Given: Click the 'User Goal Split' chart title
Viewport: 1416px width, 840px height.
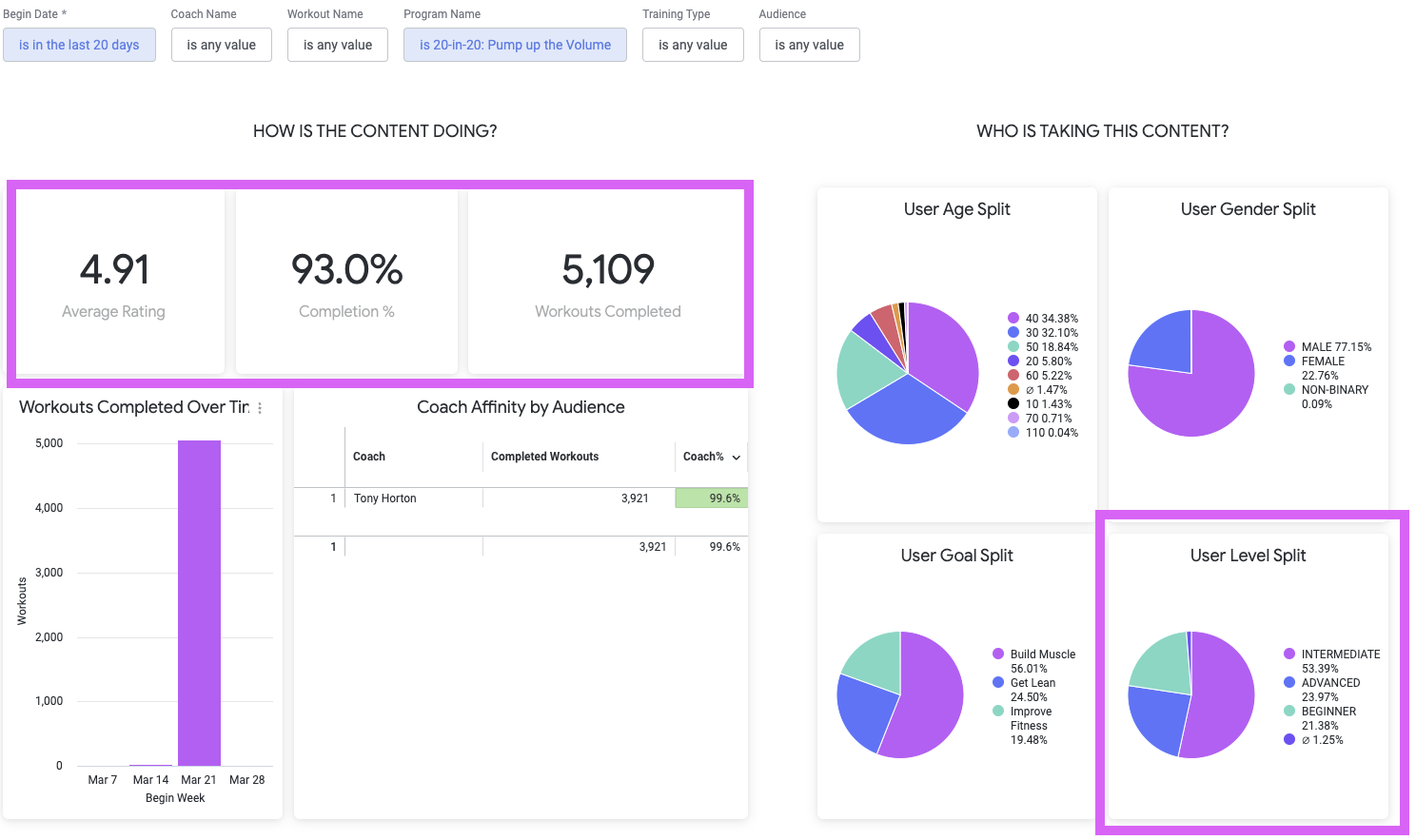Looking at the screenshot, I should pos(956,556).
